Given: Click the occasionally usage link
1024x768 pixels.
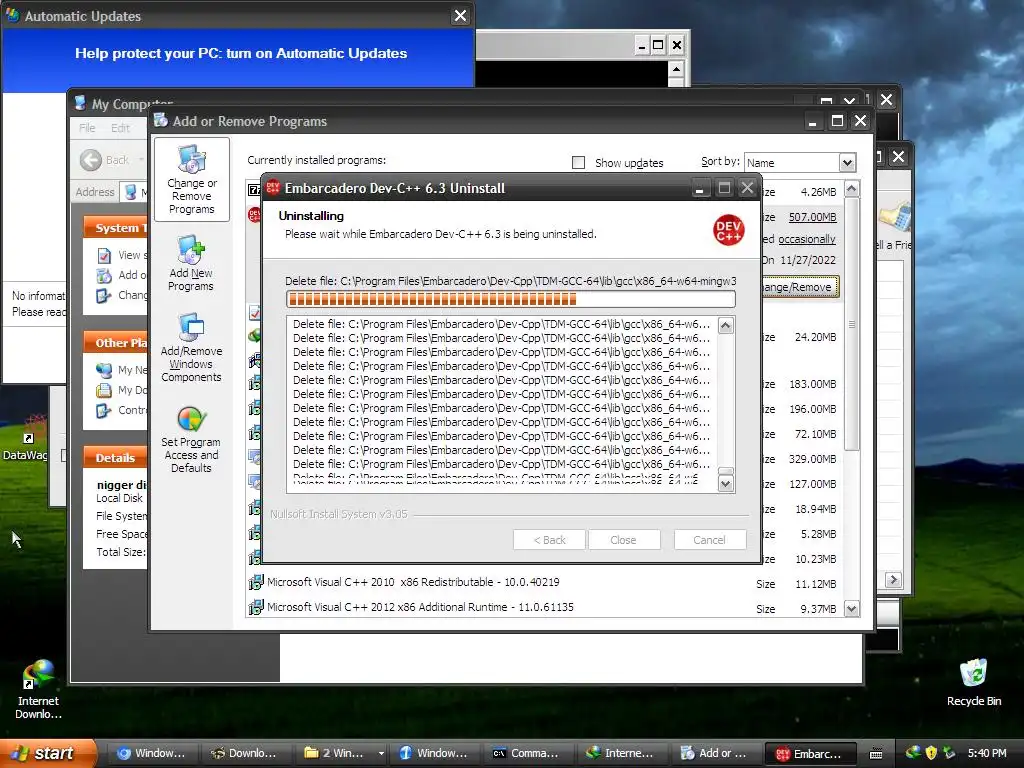Looking at the screenshot, I should tap(807, 239).
